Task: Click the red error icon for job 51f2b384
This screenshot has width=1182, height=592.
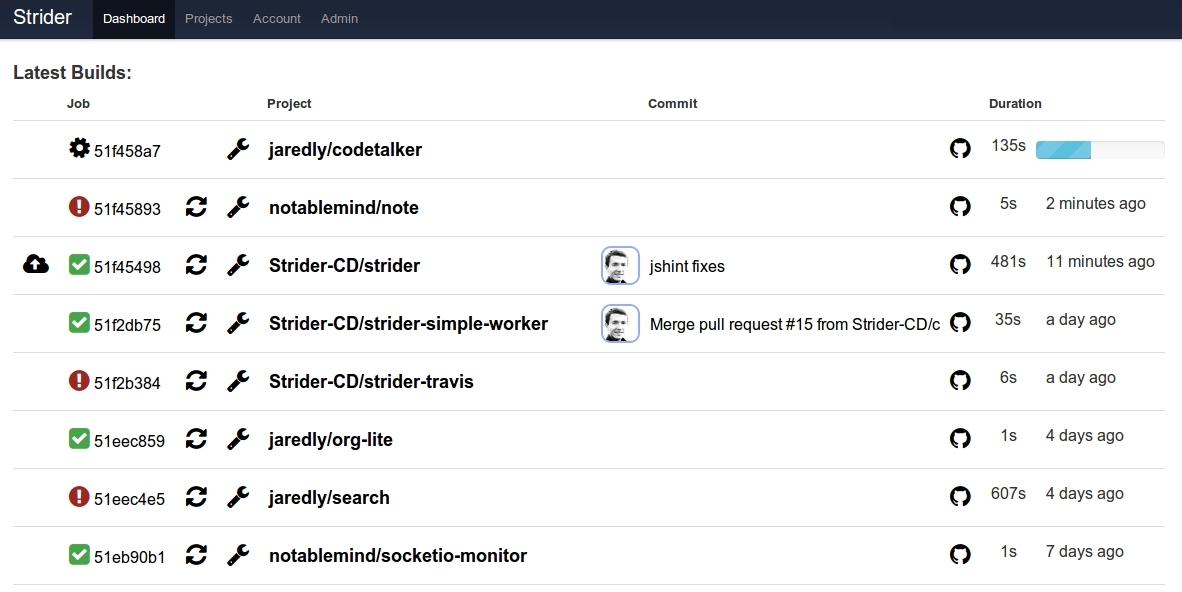Action: (x=79, y=381)
